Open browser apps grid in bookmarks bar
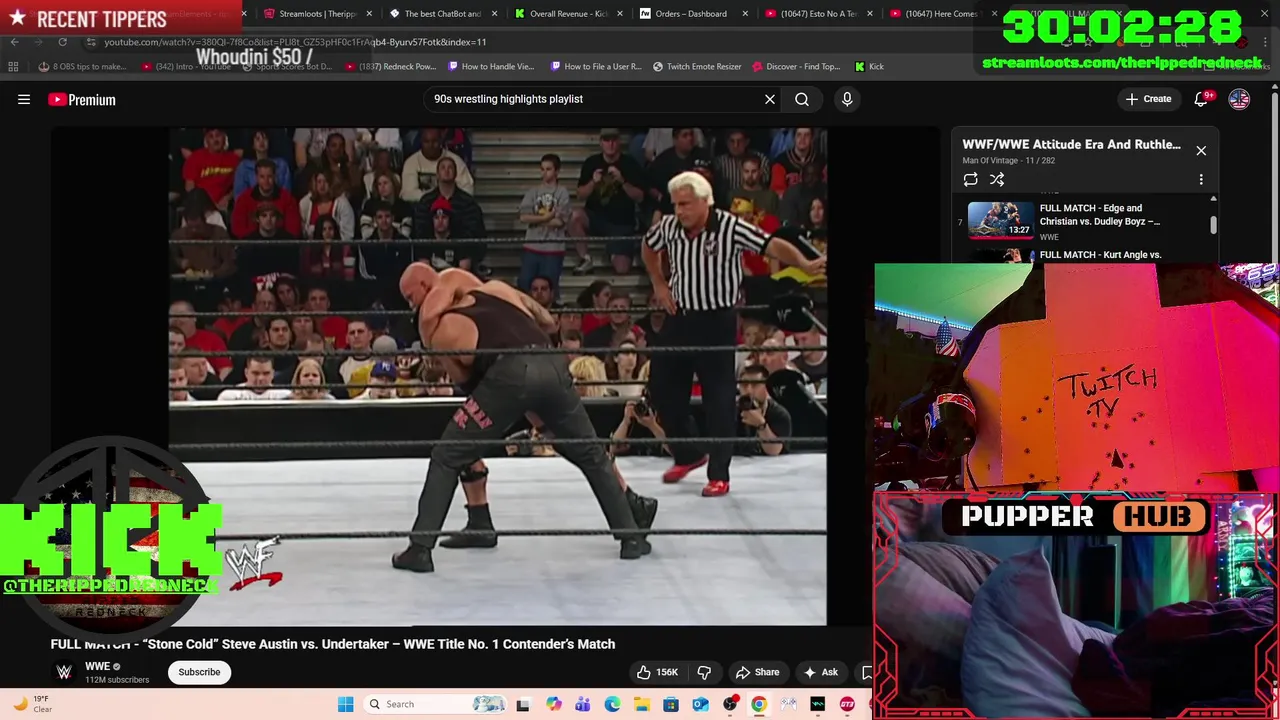Screen dimensions: 1280x720 coord(13,66)
